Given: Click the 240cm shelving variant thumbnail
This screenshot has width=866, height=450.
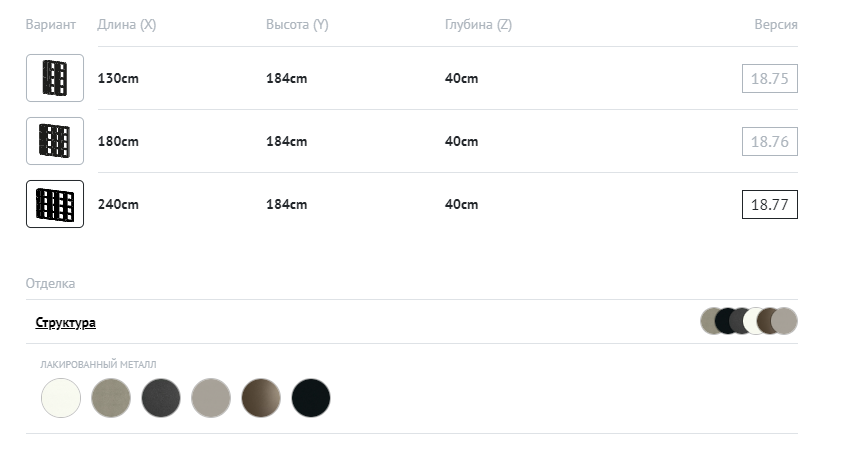Looking at the screenshot, I should coord(54,204).
